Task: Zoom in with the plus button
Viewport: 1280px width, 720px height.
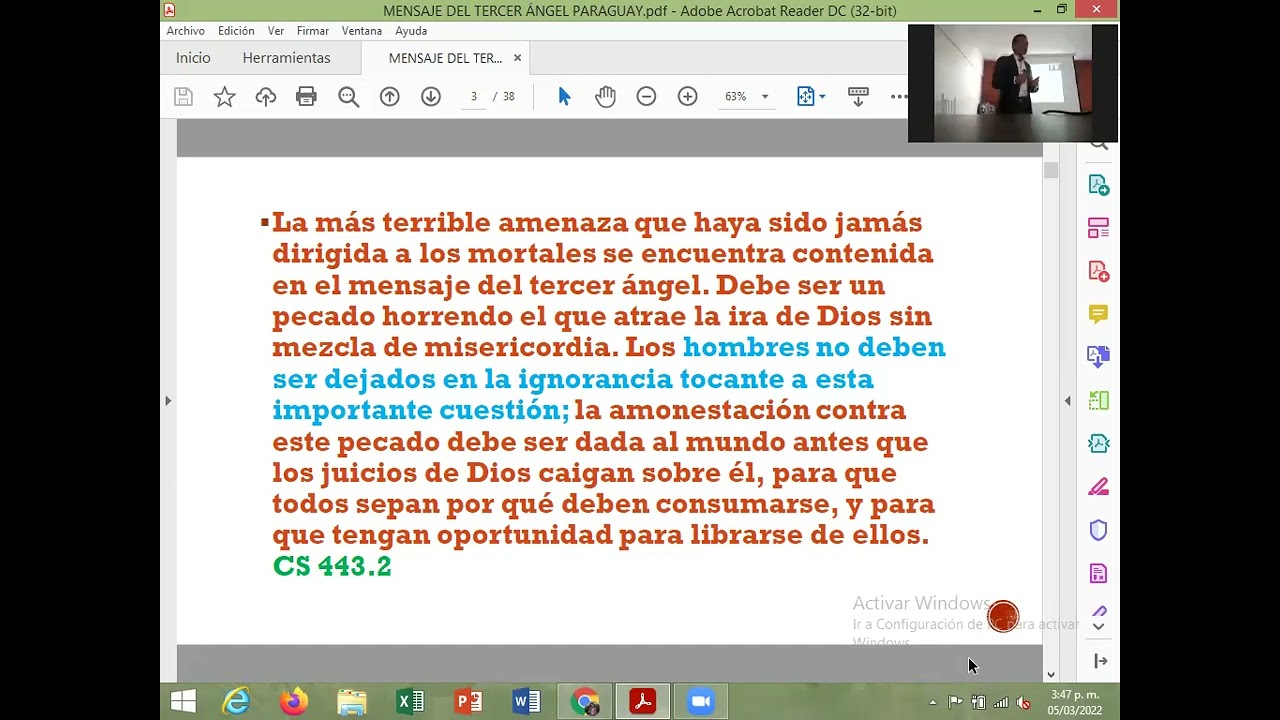Action: (x=687, y=97)
